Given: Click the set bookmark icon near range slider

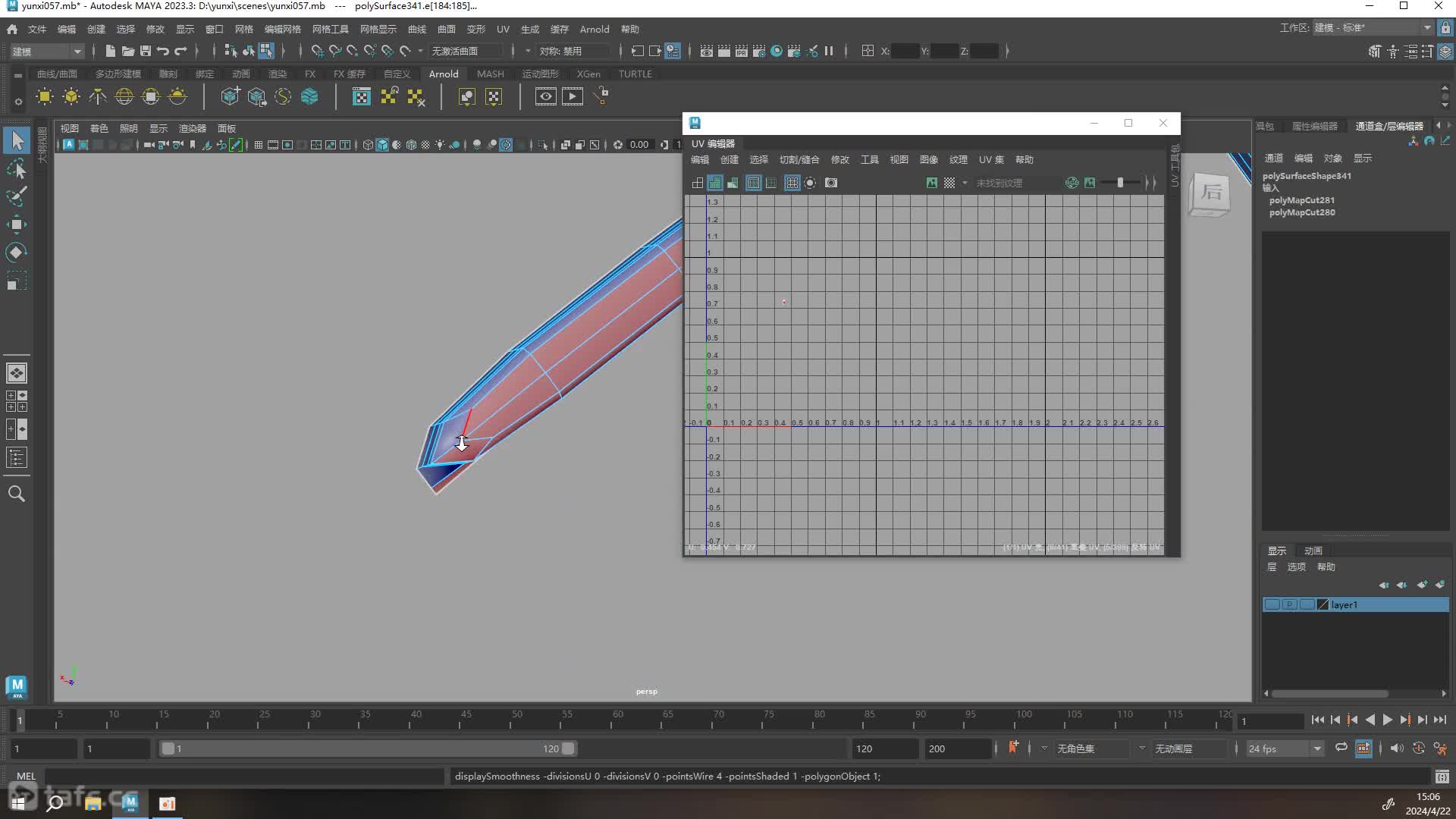Looking at the screenshot, I should pos(1013,748).
